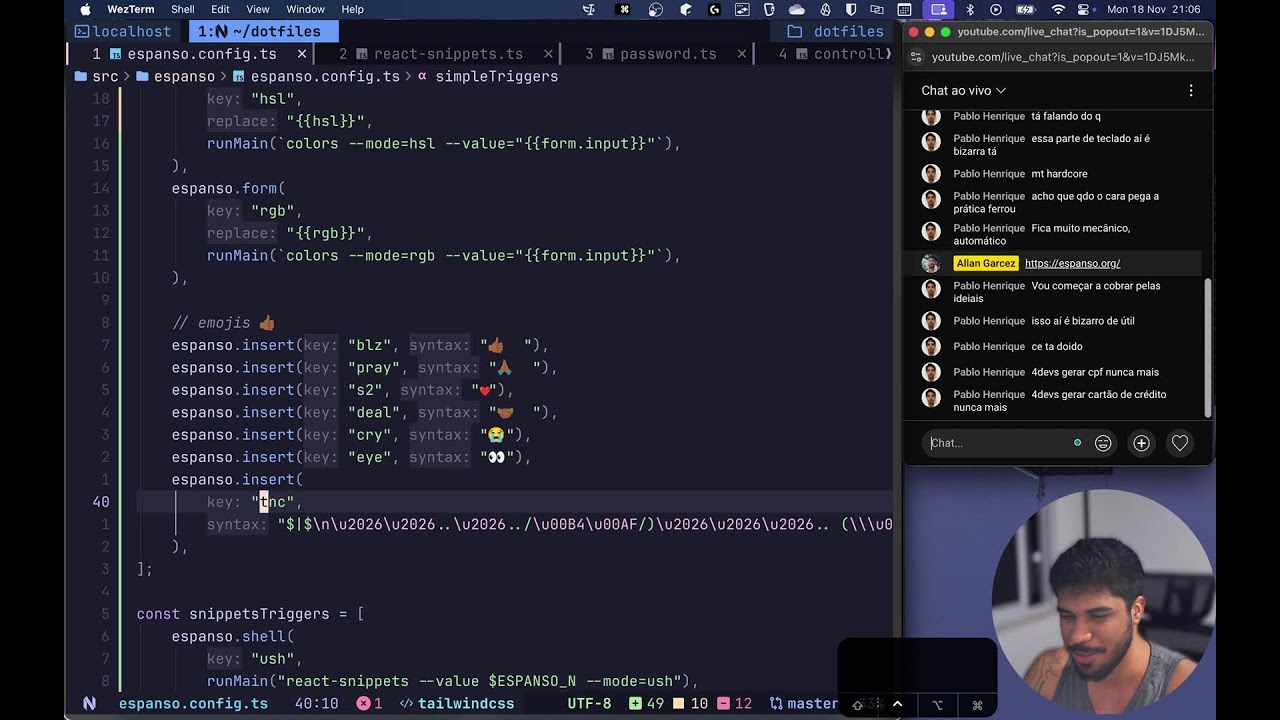Click the "blz" key string in code
Image resolution: width=1280 pixels, height=720 pixels.
370,345
